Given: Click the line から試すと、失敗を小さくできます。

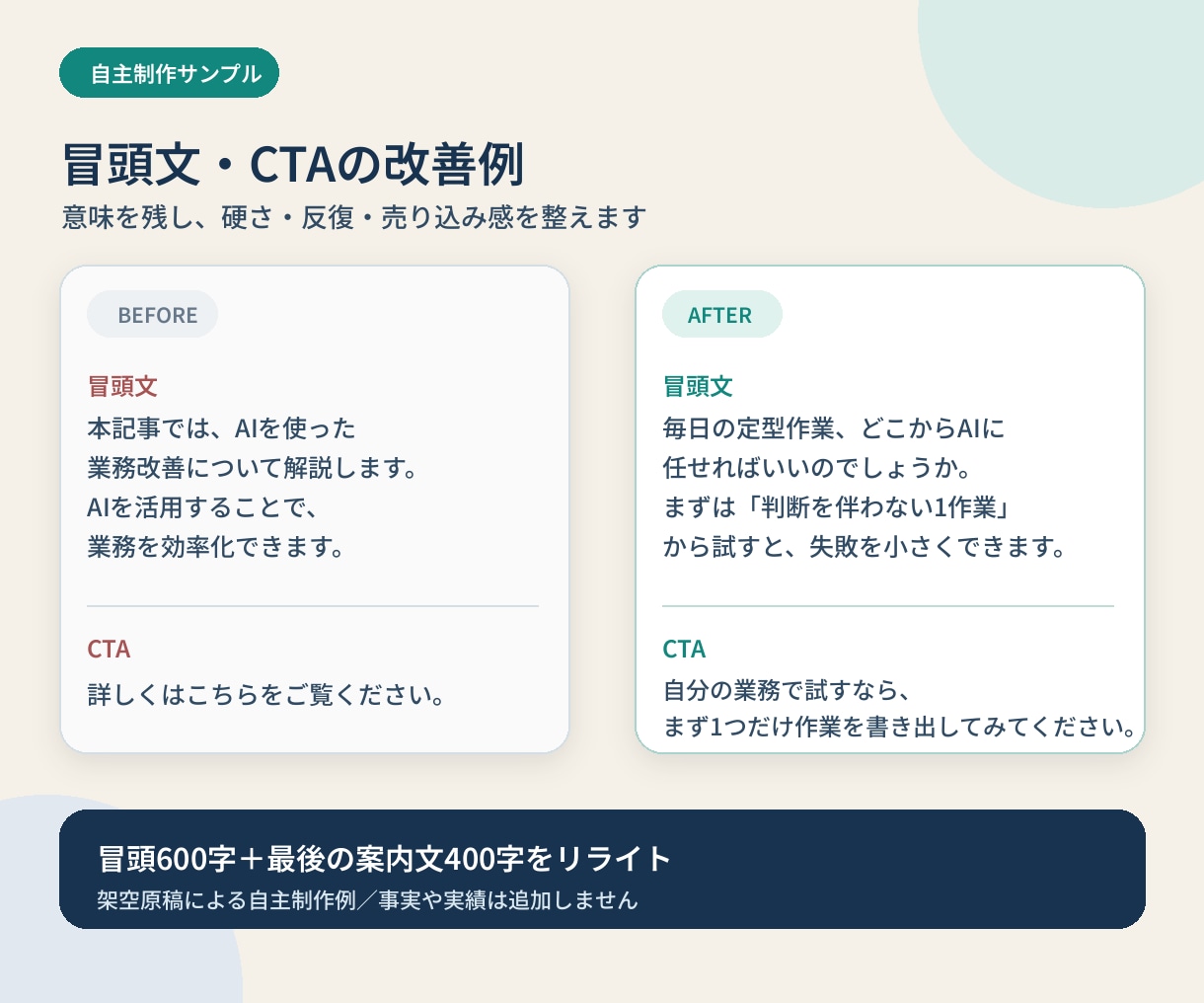Looking at the screenshot, I should 865,546.
